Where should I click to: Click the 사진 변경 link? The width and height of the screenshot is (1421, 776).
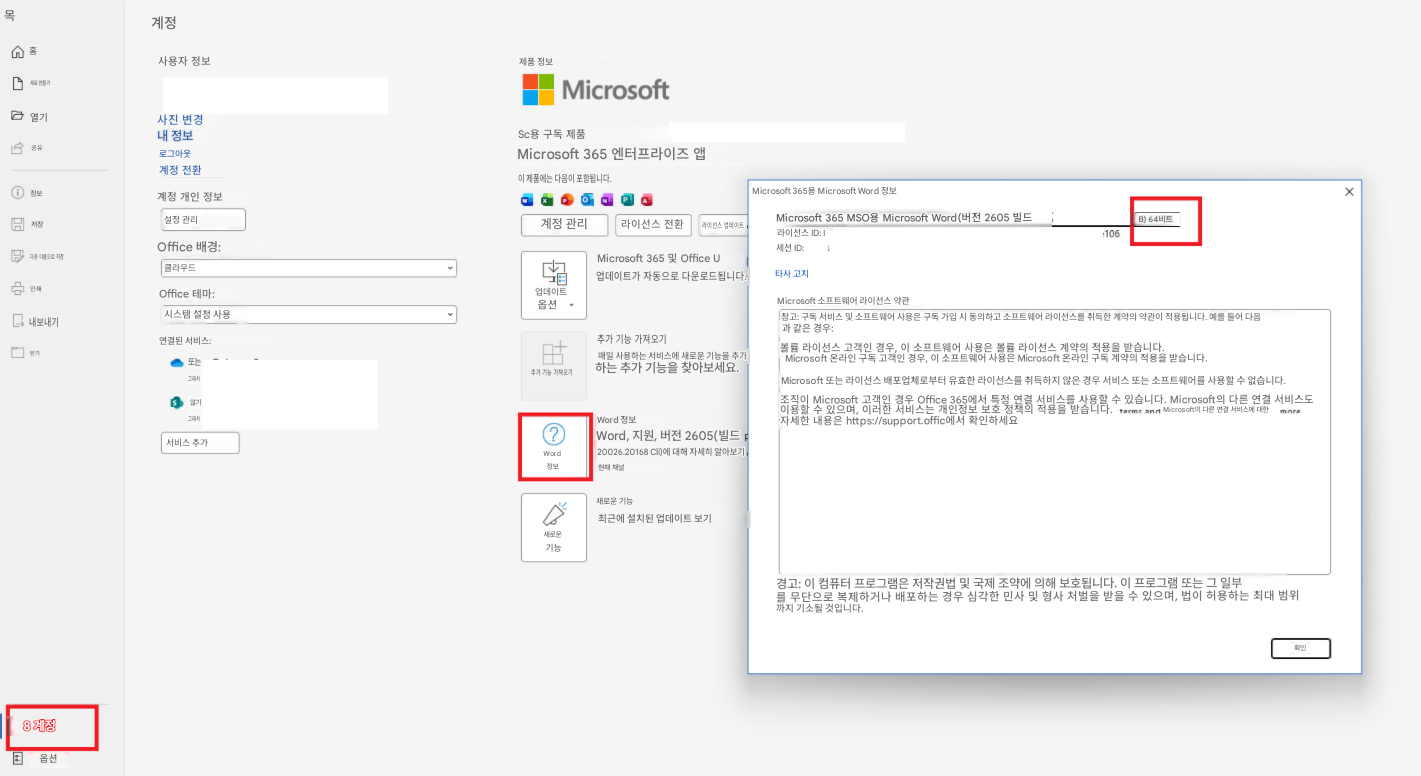coord(180,119)
